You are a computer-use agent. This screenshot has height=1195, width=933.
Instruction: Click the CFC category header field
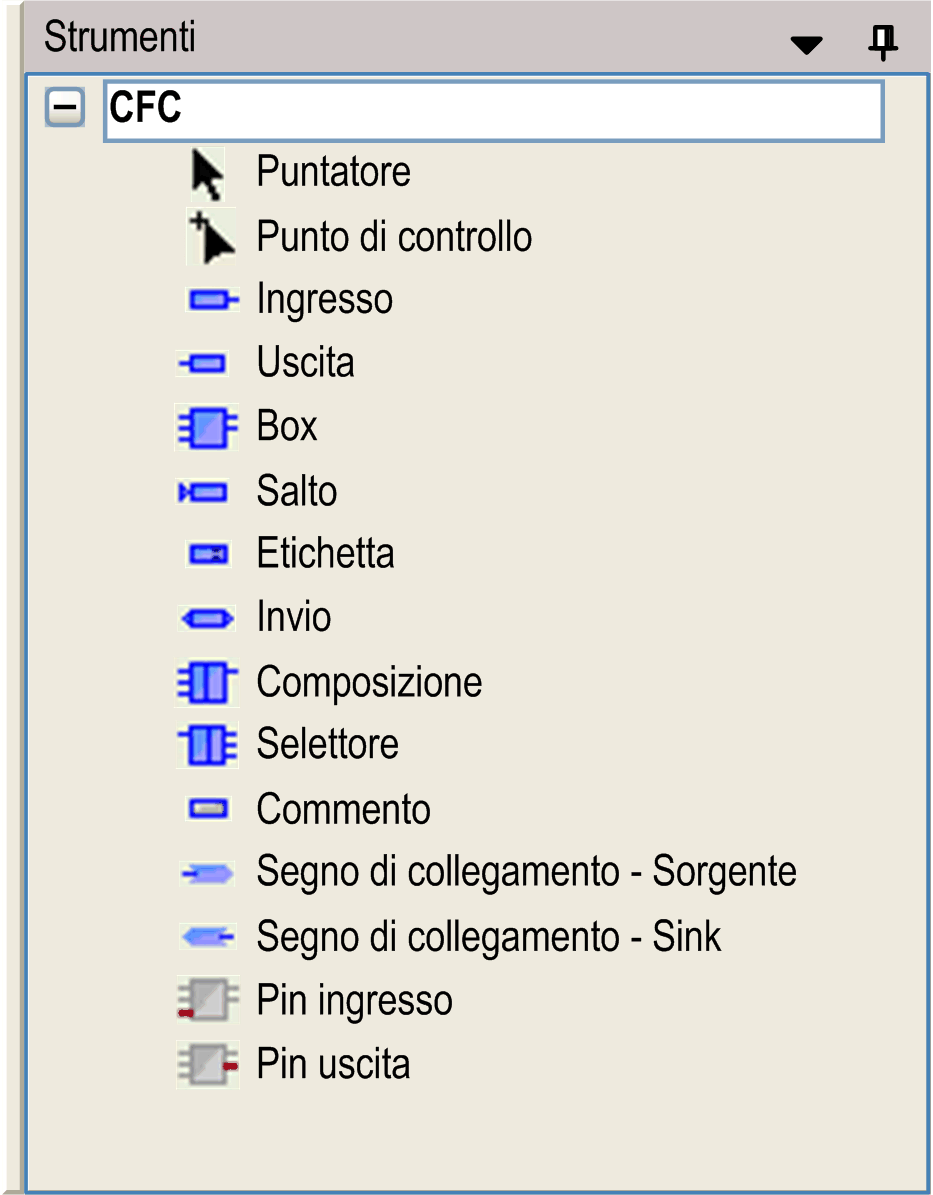(492, 110)
